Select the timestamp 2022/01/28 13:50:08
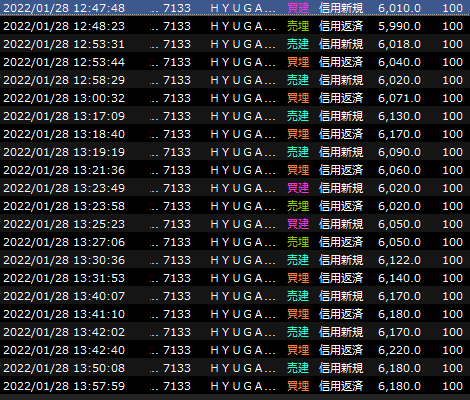Image resolution: width=470 pixels, height=400 pixels. click(64, 368)
